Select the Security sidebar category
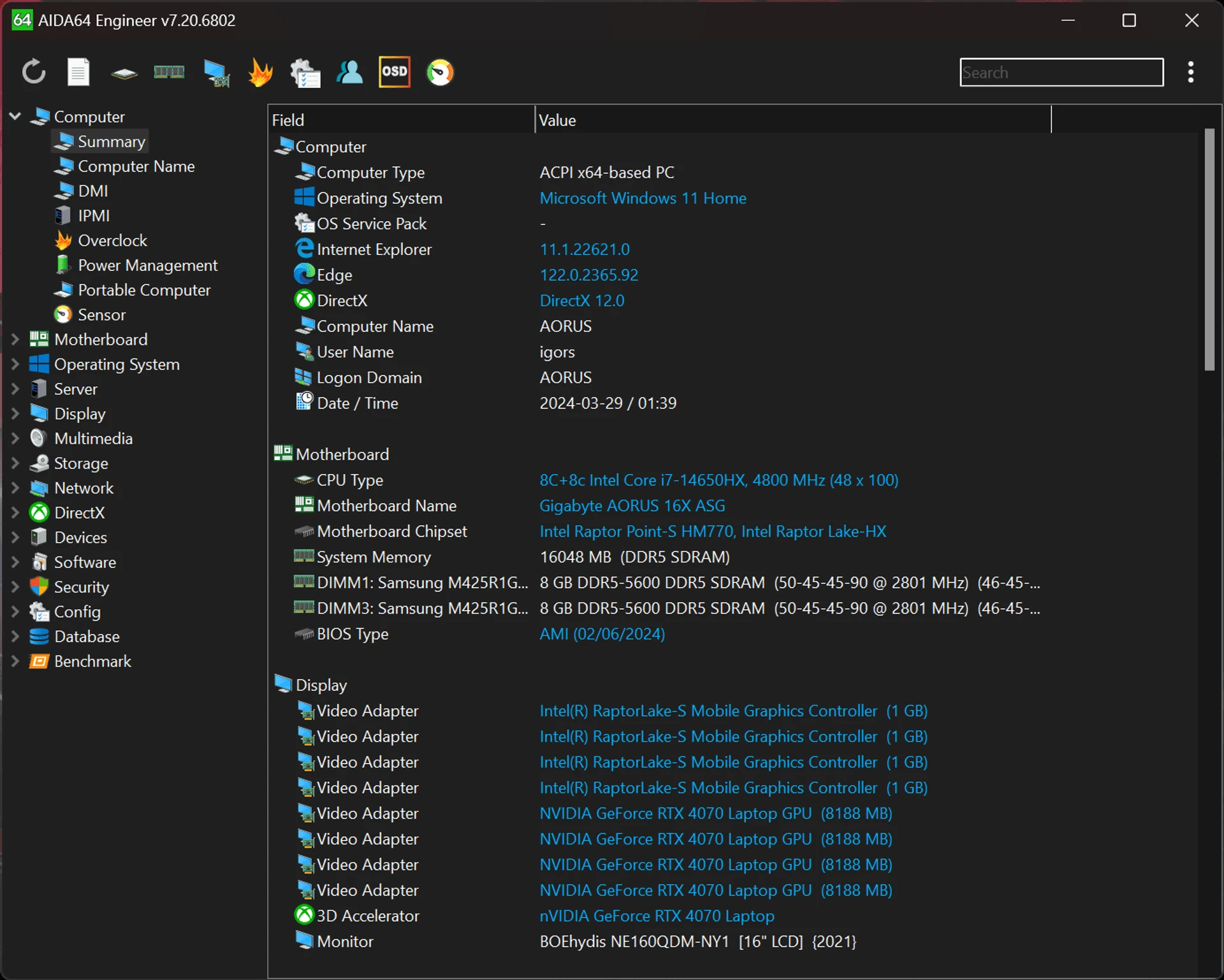Image resolution: width=1224 pixels, height=980 pixels. point(70,587)
